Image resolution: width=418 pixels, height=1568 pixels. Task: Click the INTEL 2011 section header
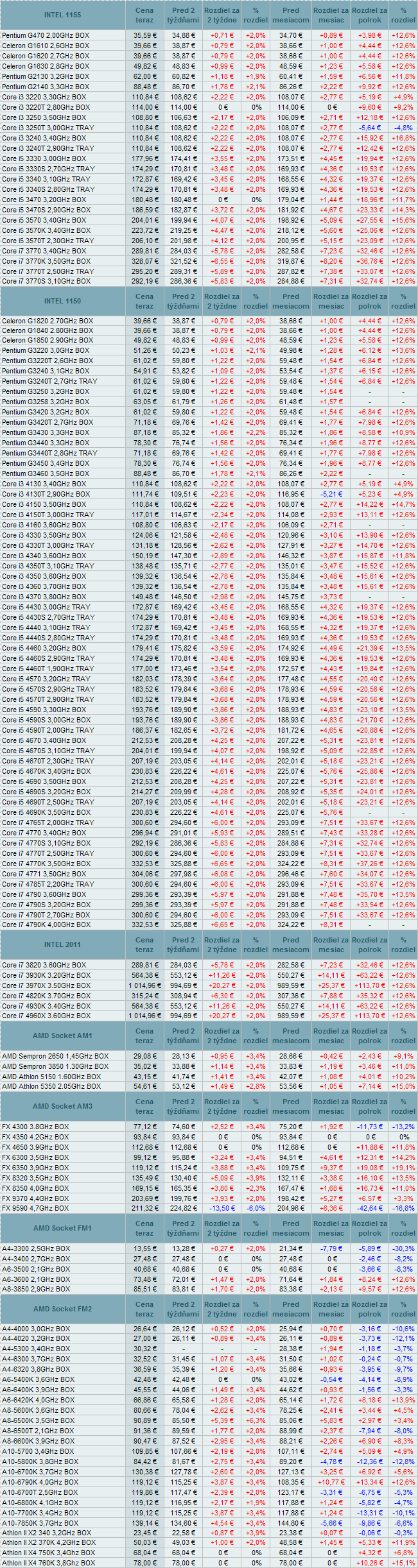click(63, 945)
